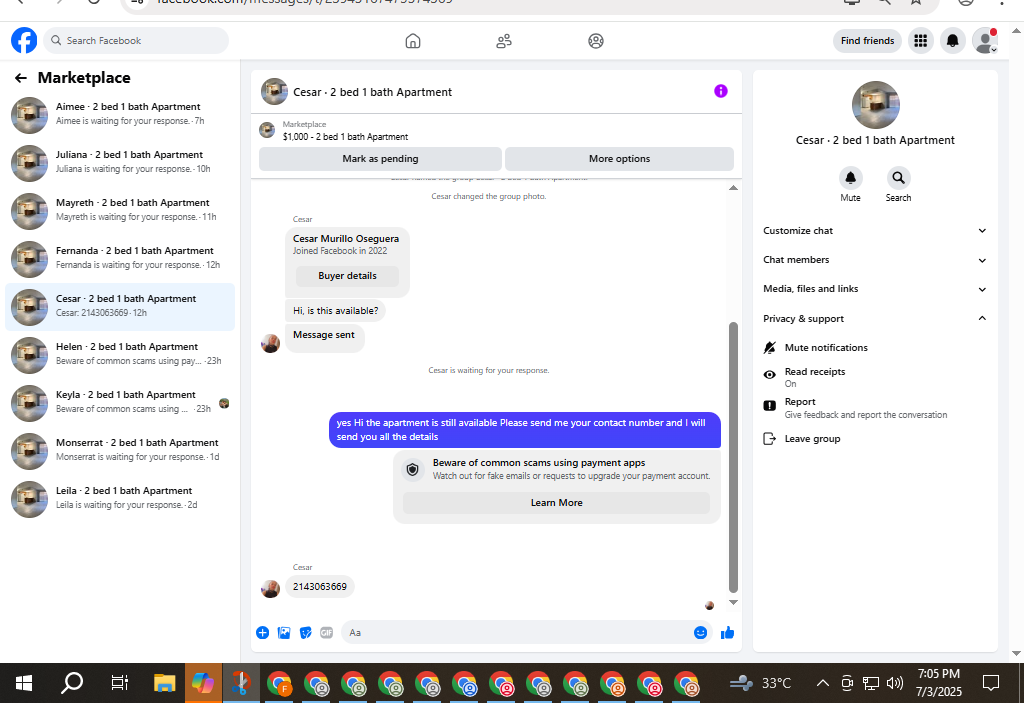Click More options button
Image resolution: width=1024 pixels, height=703 pixels.
tap(619, 159)
